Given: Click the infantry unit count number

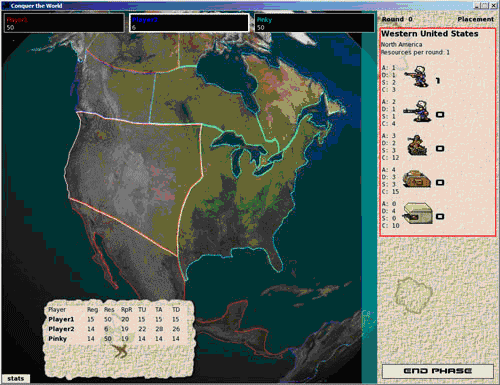Looking at the screenshot, I should [438, 81].
